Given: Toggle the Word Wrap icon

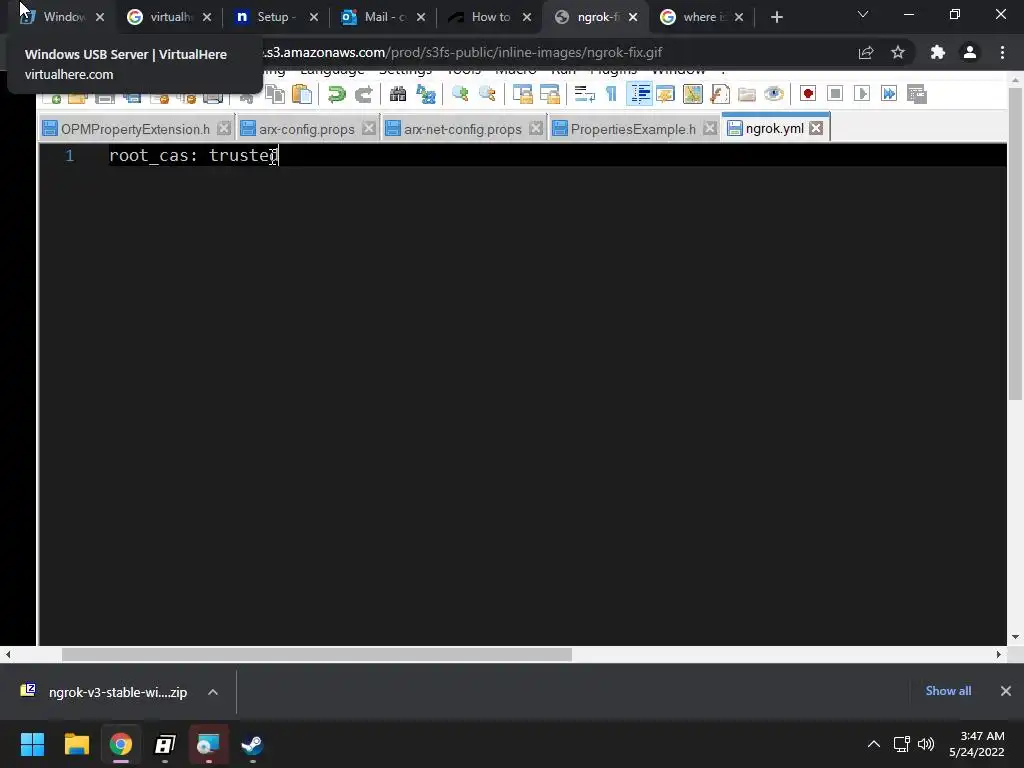Looking at the screenshot, I should tap(584, 94).
